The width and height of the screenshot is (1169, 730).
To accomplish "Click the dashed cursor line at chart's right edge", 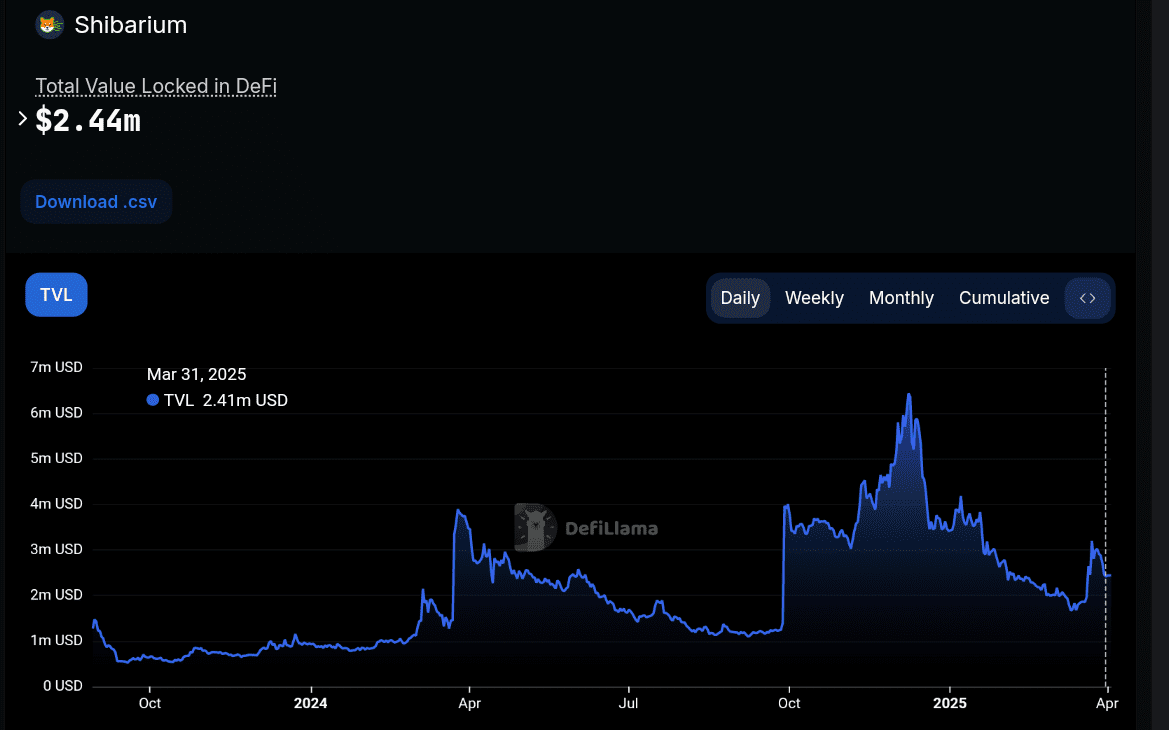I will click(1106, 526).
